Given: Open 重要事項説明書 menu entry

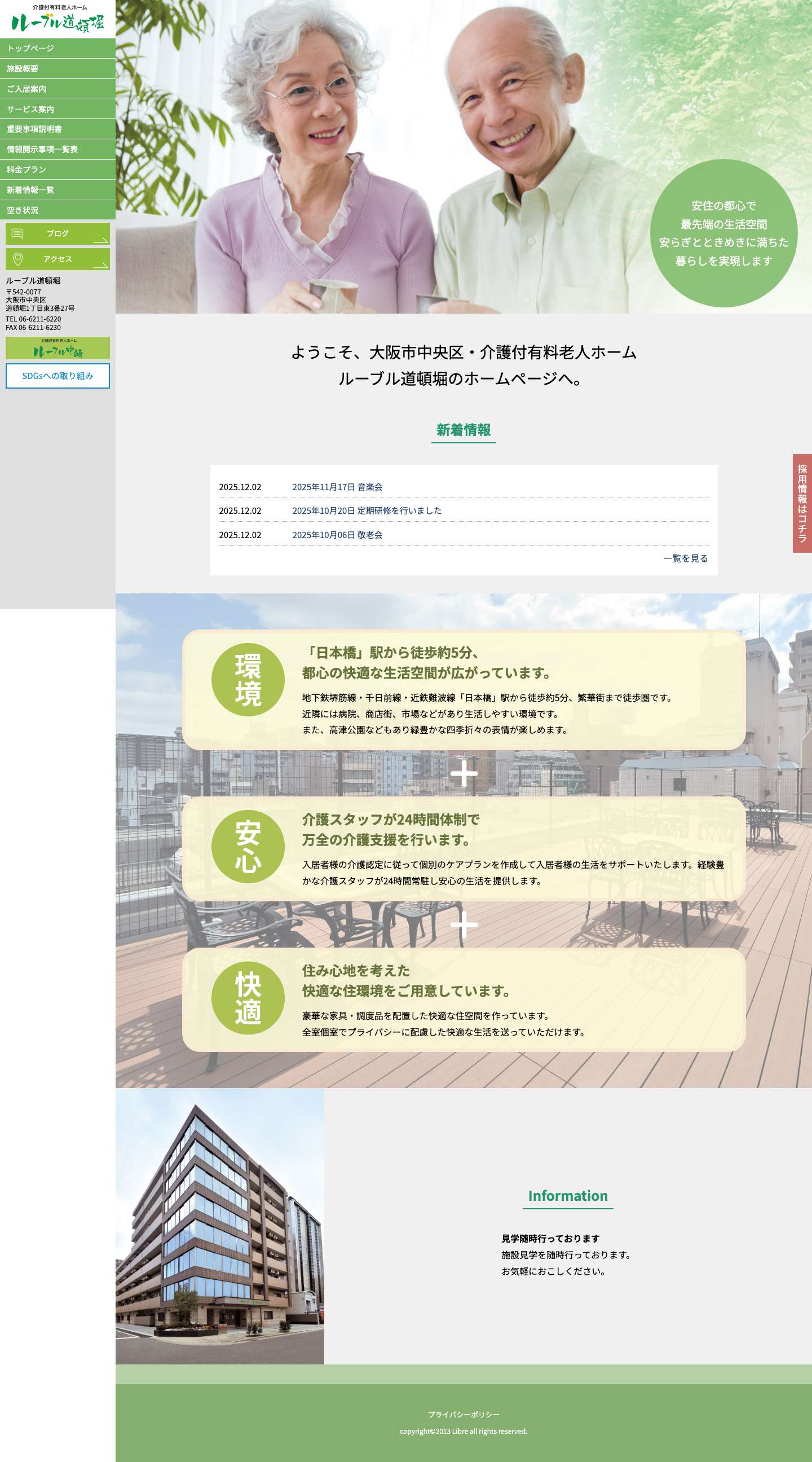Looking at the screenshot, I should (58, 129).
